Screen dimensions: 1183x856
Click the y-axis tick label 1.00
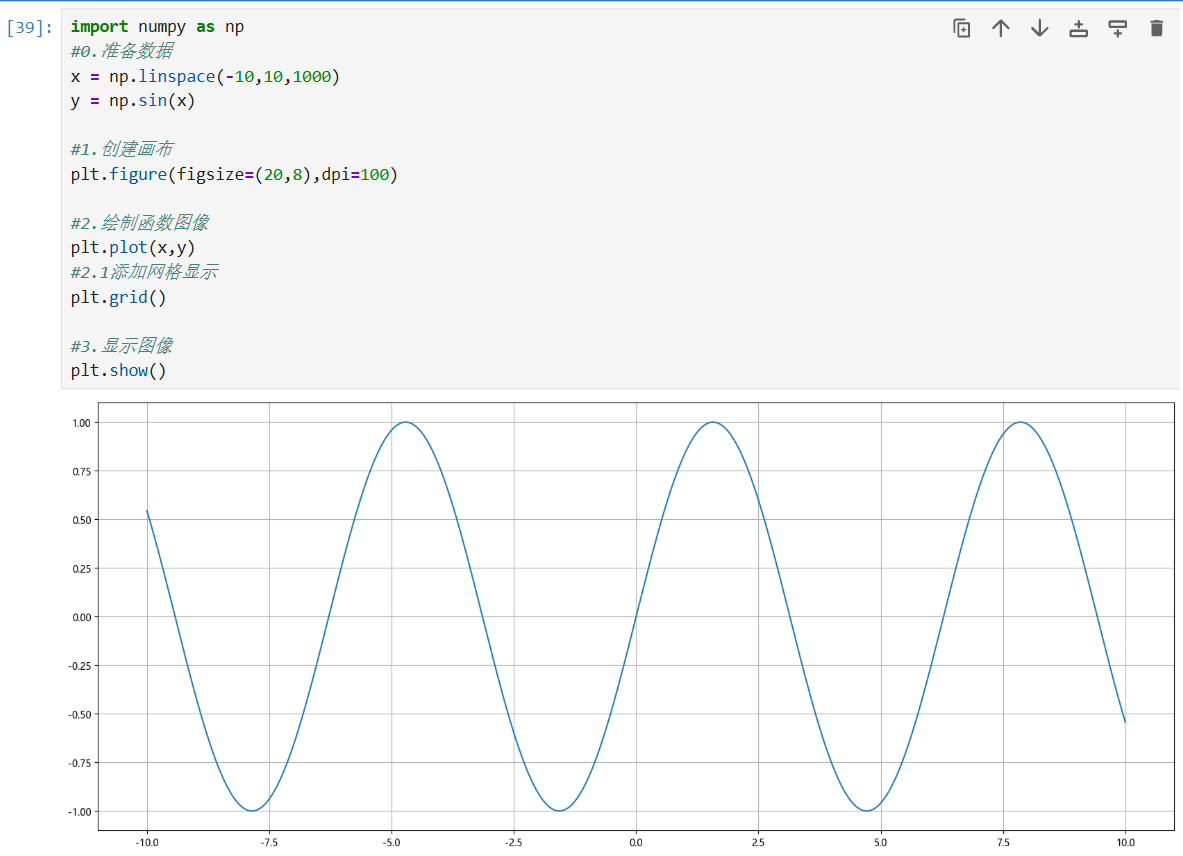(81, 423)
